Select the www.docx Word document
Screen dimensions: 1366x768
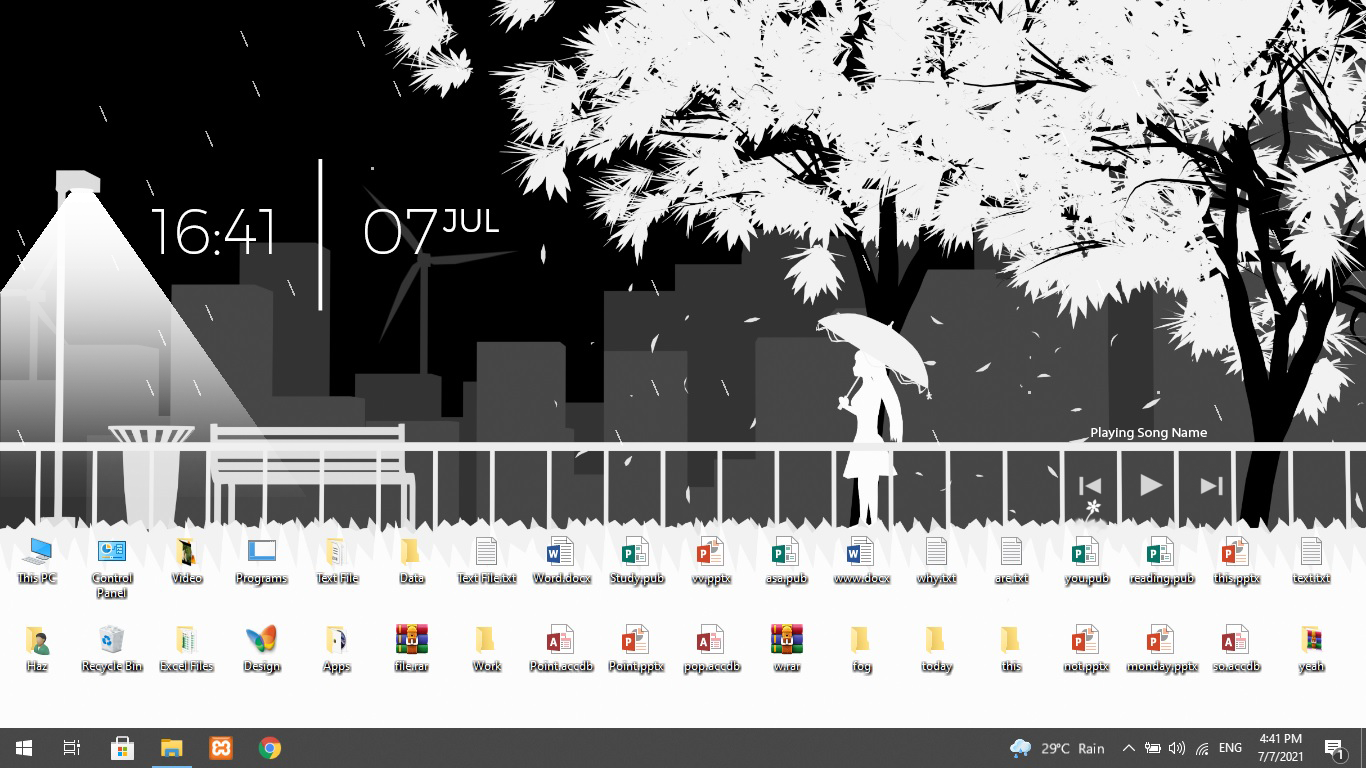[861, 560]
